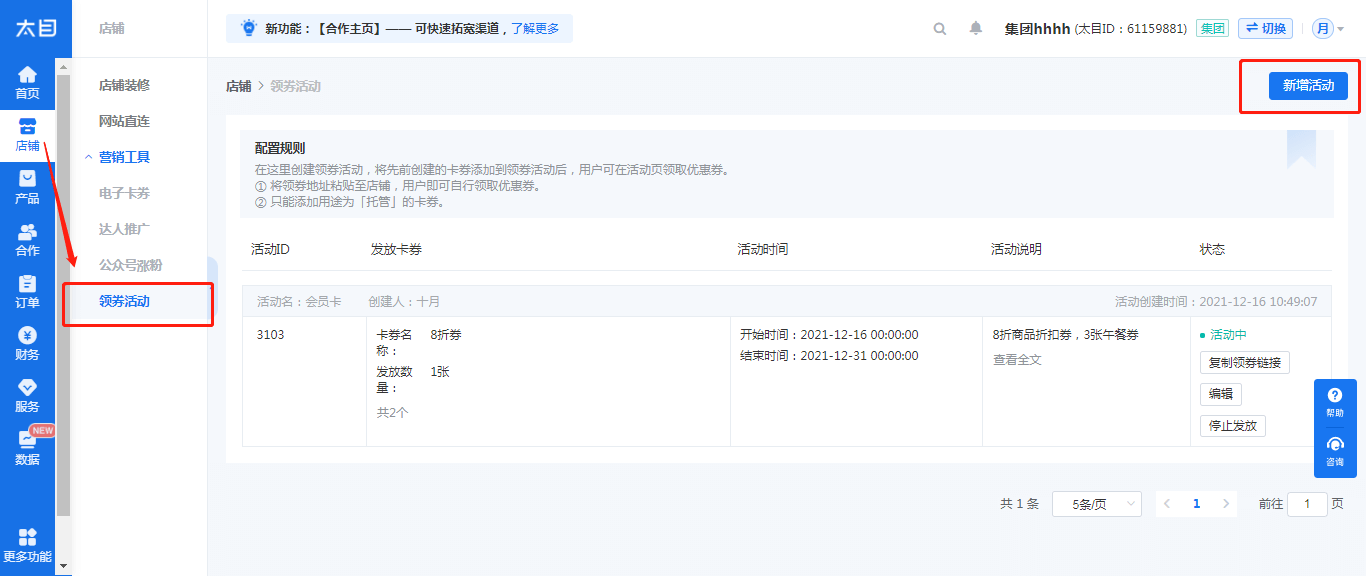Open 更多功能 more functions icon
This screenshot has width=1366, height=576.
(27, 537)
